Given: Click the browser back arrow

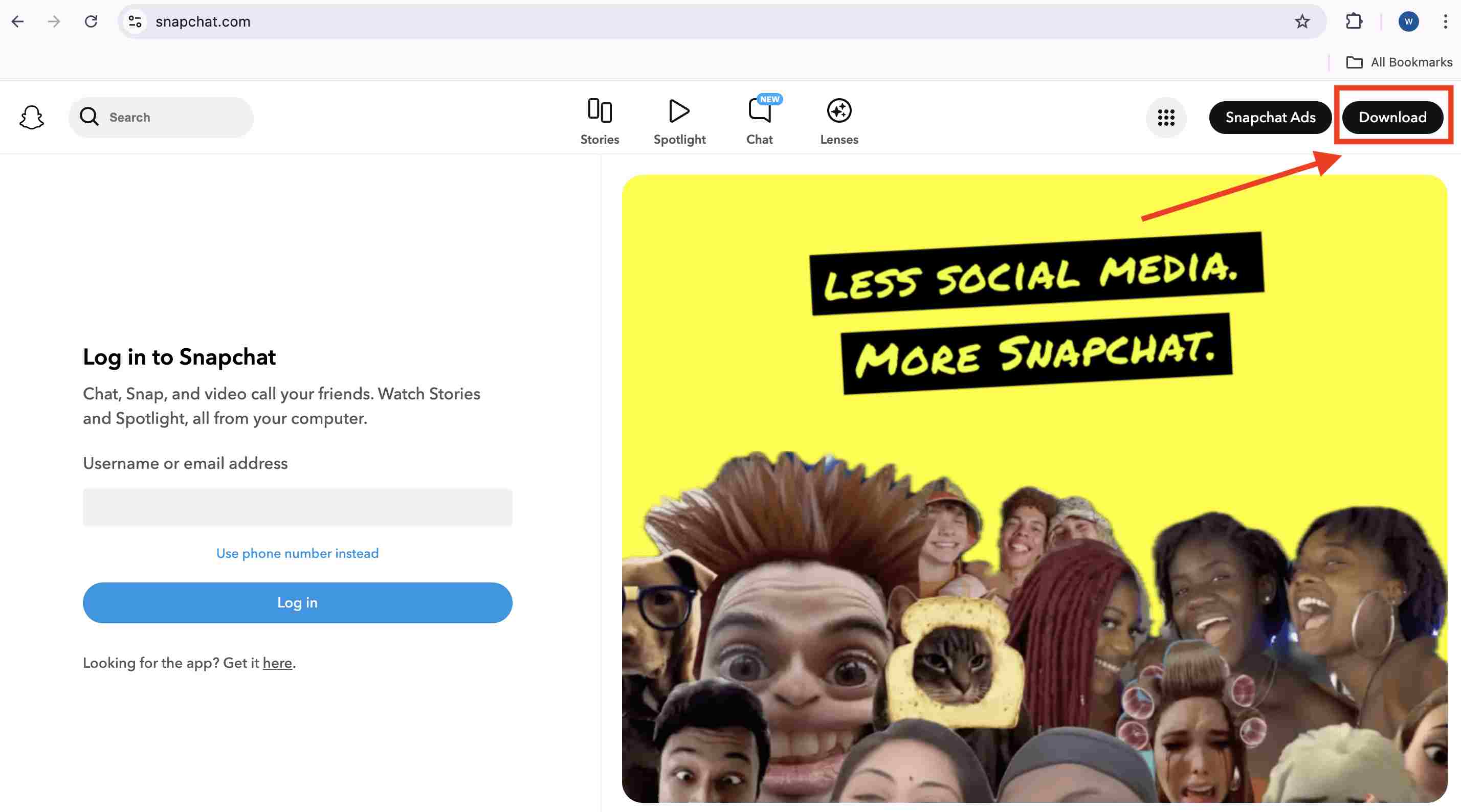Looking at the screenshot, I should click(x=17, y=21).
